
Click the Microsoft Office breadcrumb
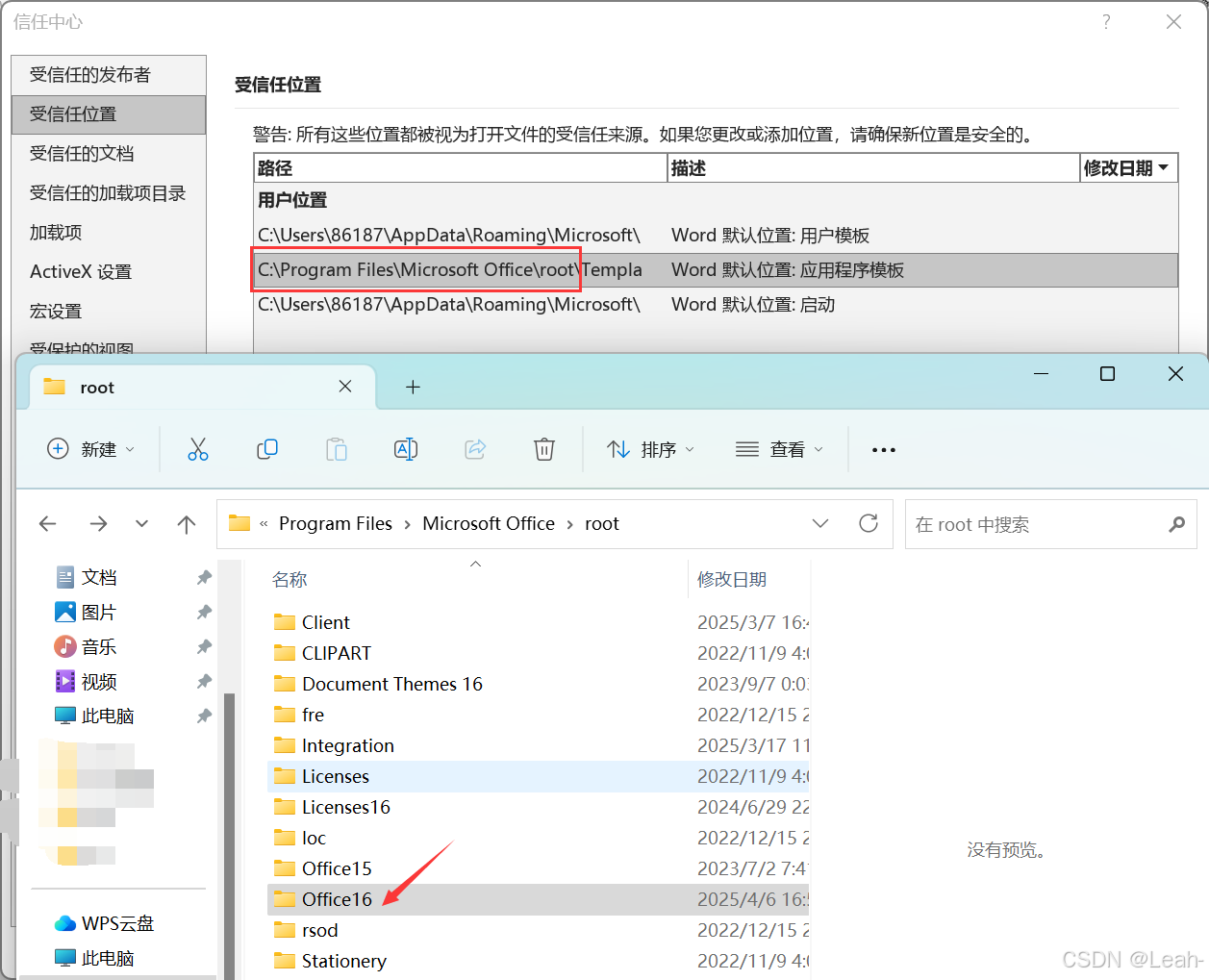pyautogui.click(x=489, y=524)
